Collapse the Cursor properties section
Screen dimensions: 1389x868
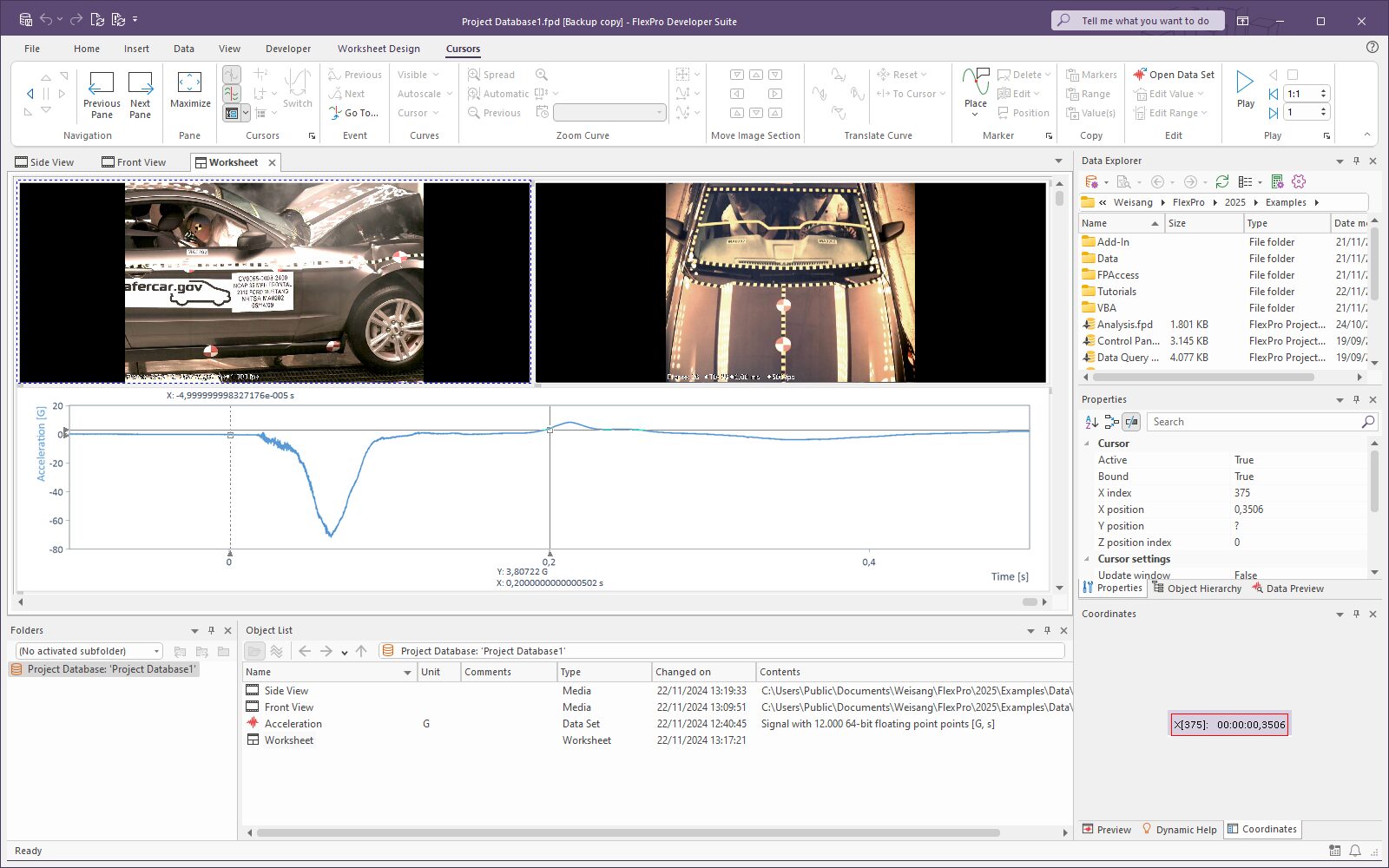click(1087, 444)
